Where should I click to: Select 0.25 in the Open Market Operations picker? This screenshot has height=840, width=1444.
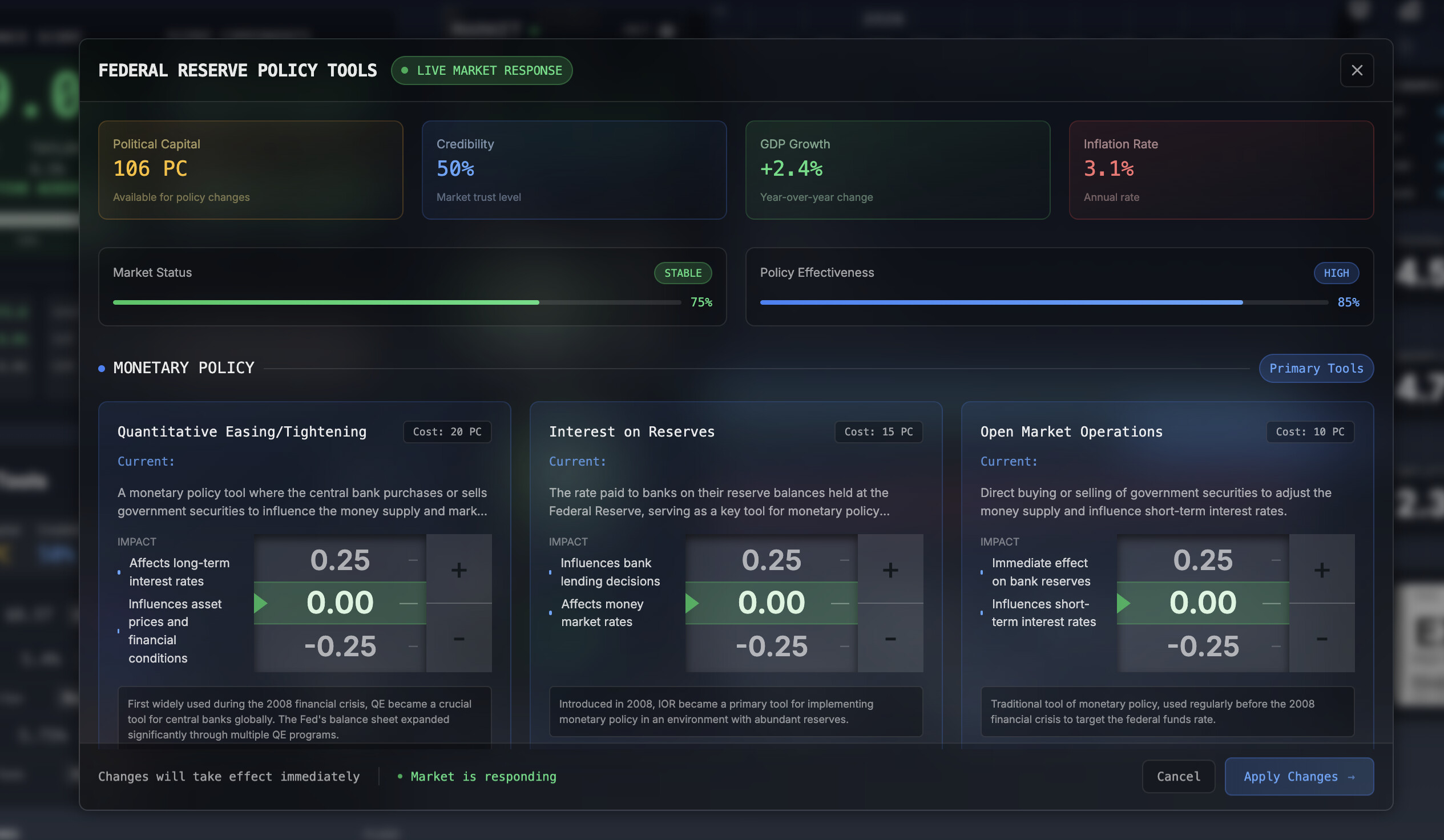coord(1202,559)
